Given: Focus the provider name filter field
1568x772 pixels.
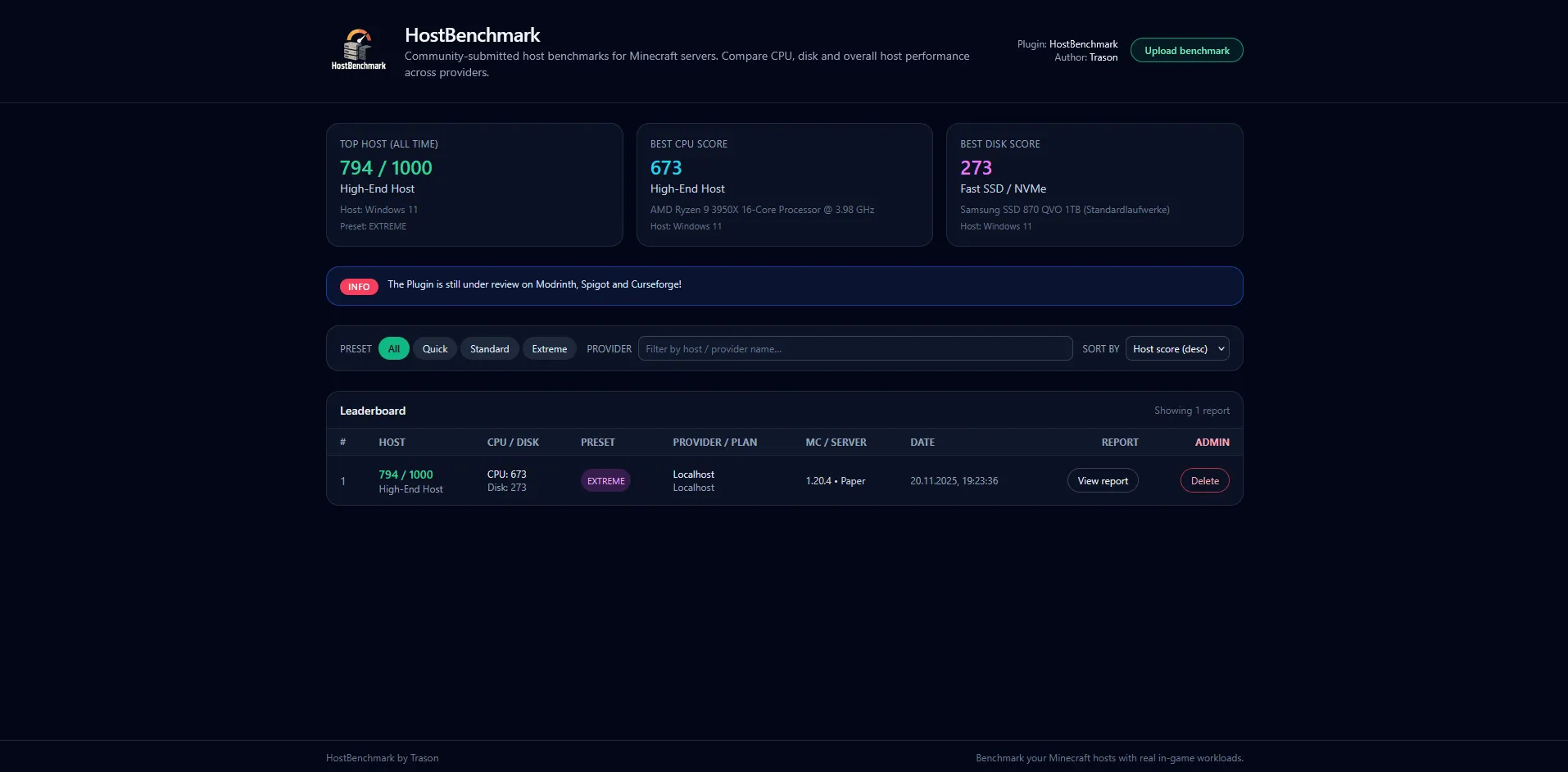Looking at the screenshot, I should point(855,348).
